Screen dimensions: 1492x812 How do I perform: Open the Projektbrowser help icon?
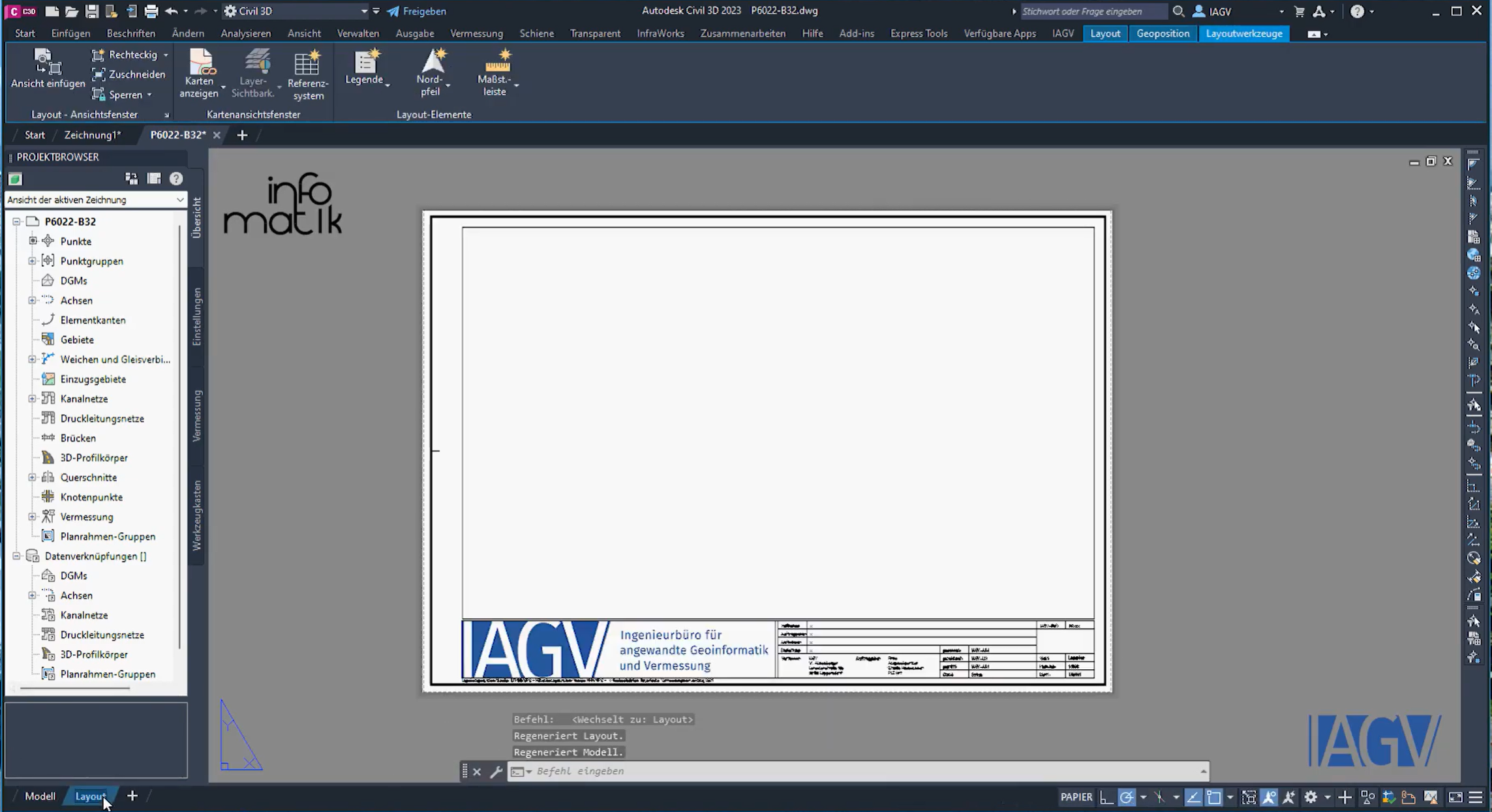tap(175, 179)
